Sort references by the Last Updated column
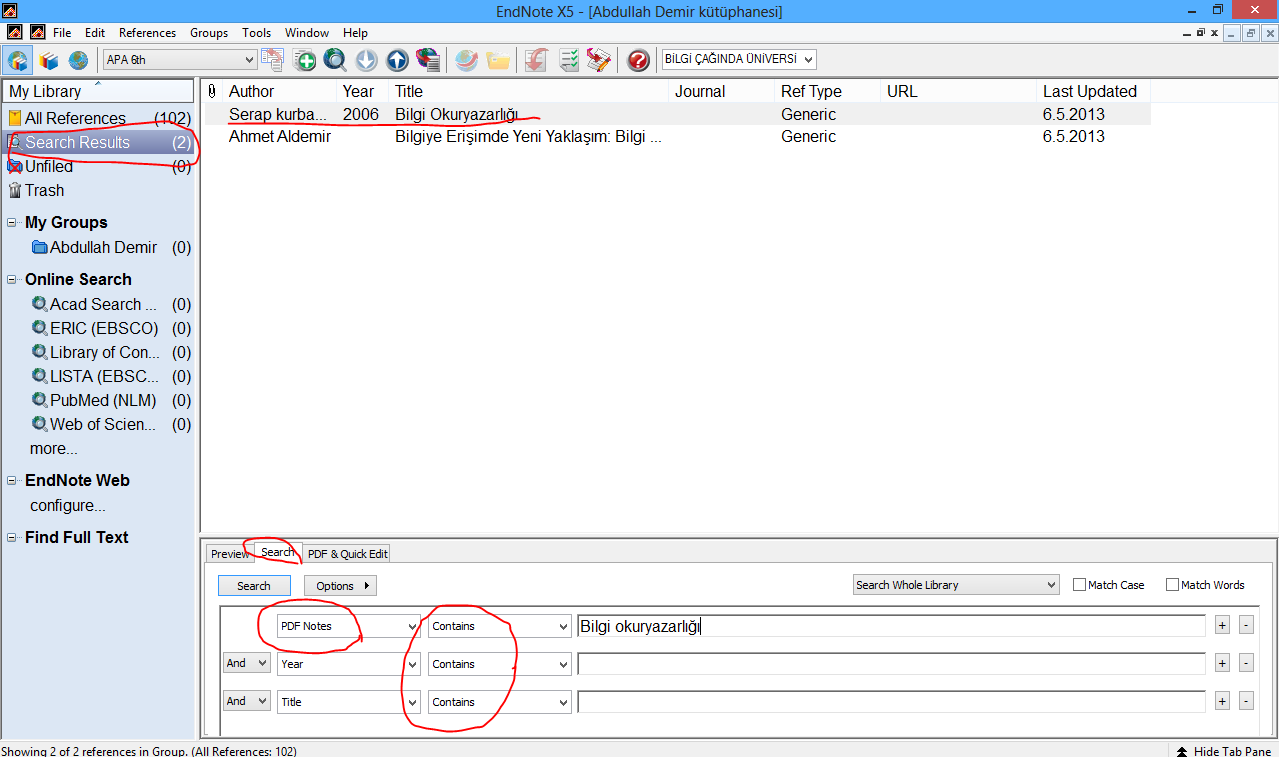The height and width of the screenshot is (757, 1279). (1092, 91)
